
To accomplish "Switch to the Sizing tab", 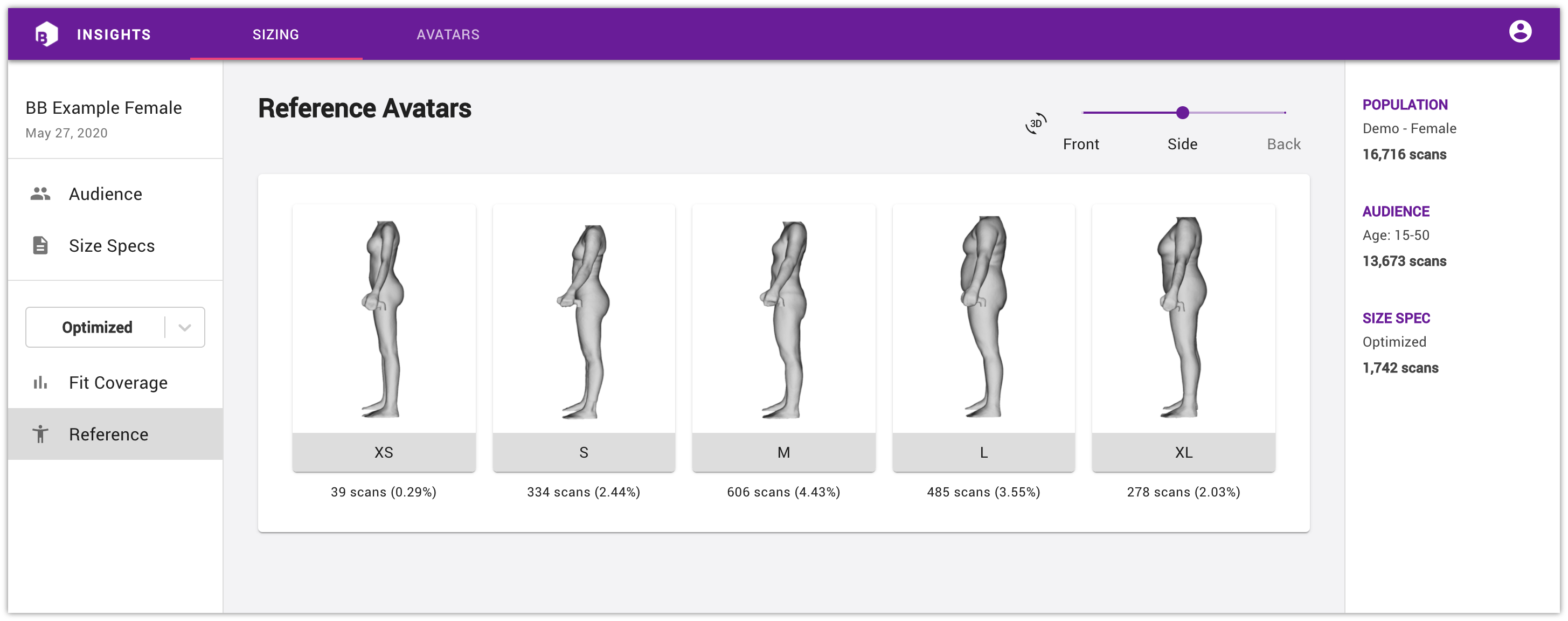I will 276,34.
